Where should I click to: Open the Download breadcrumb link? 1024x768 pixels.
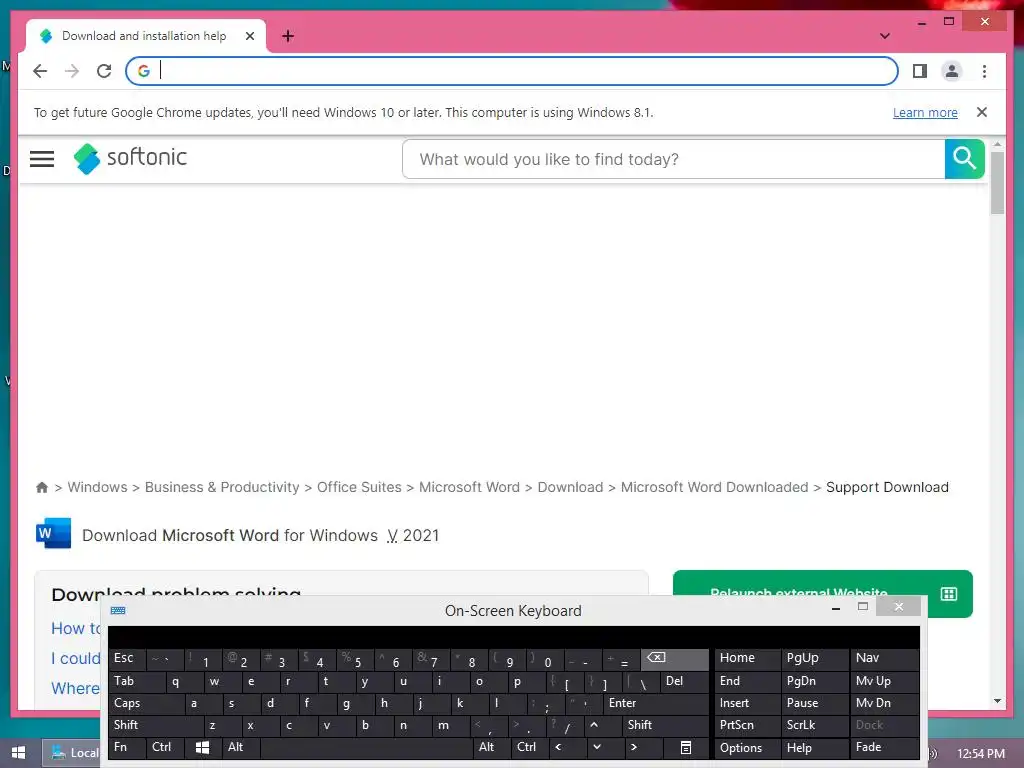(x=570, y=487)
